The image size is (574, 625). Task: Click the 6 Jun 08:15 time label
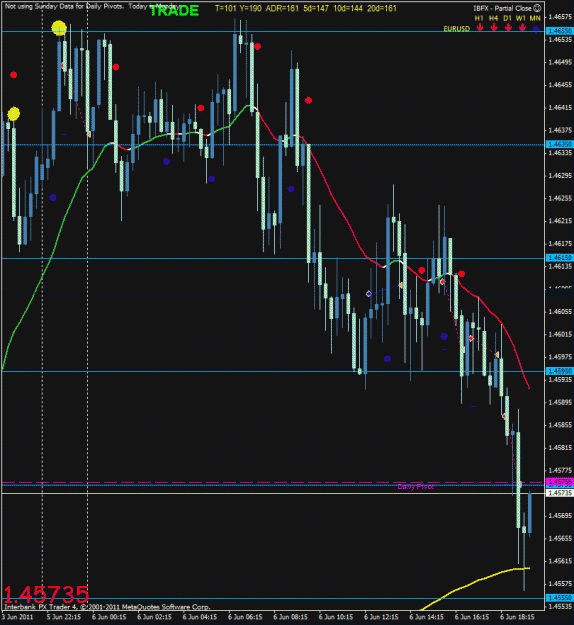[291, 617]
